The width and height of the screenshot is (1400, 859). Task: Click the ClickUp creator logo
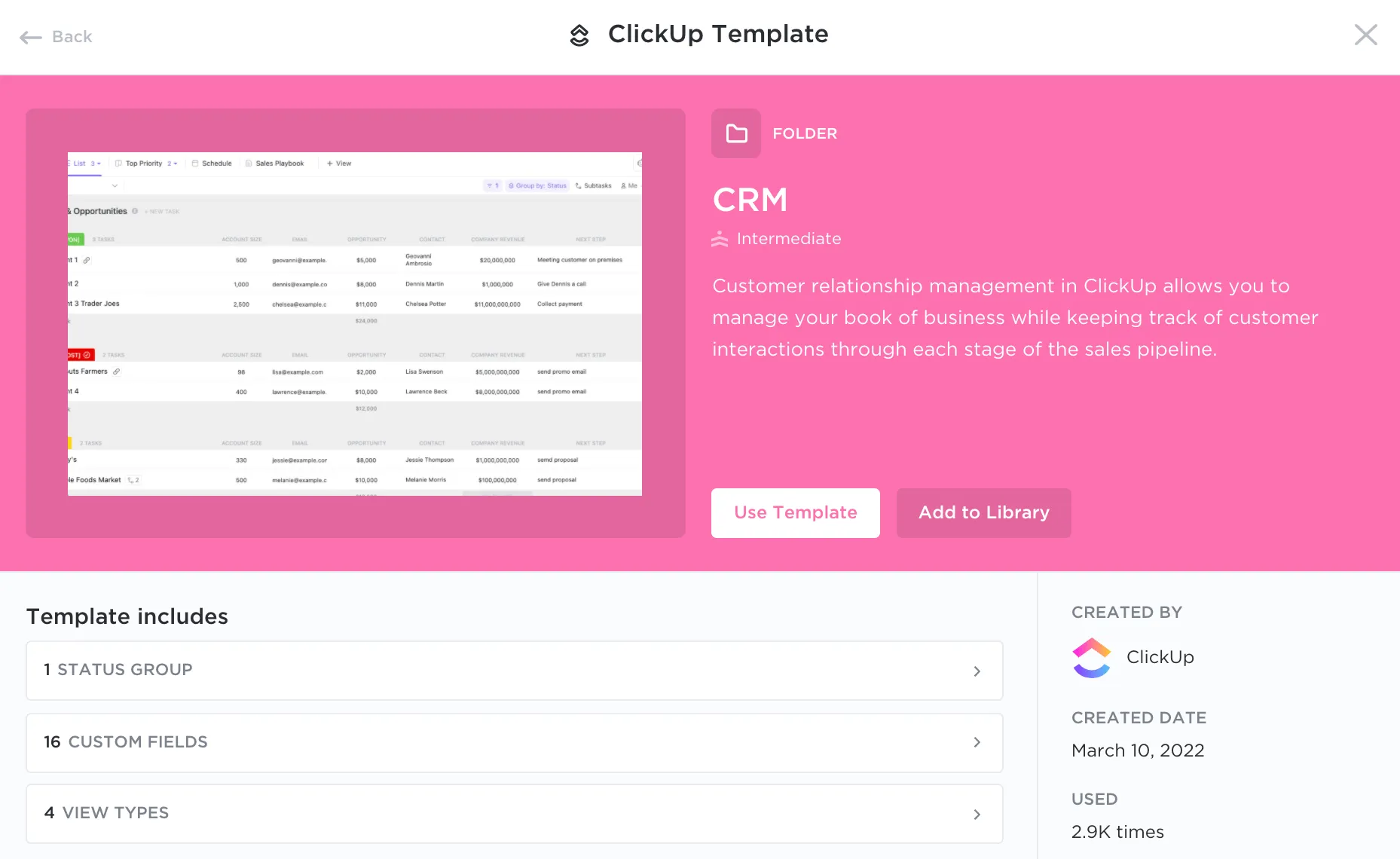coord(1092,658)
